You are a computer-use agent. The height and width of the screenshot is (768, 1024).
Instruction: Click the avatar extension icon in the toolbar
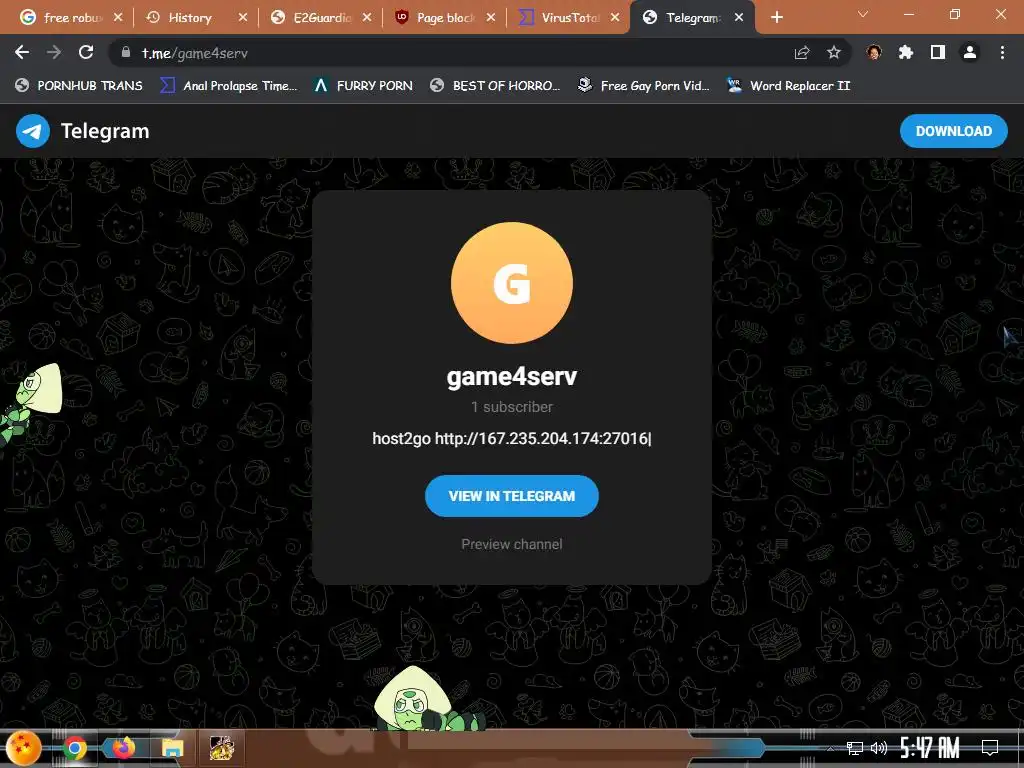point(874,53)
